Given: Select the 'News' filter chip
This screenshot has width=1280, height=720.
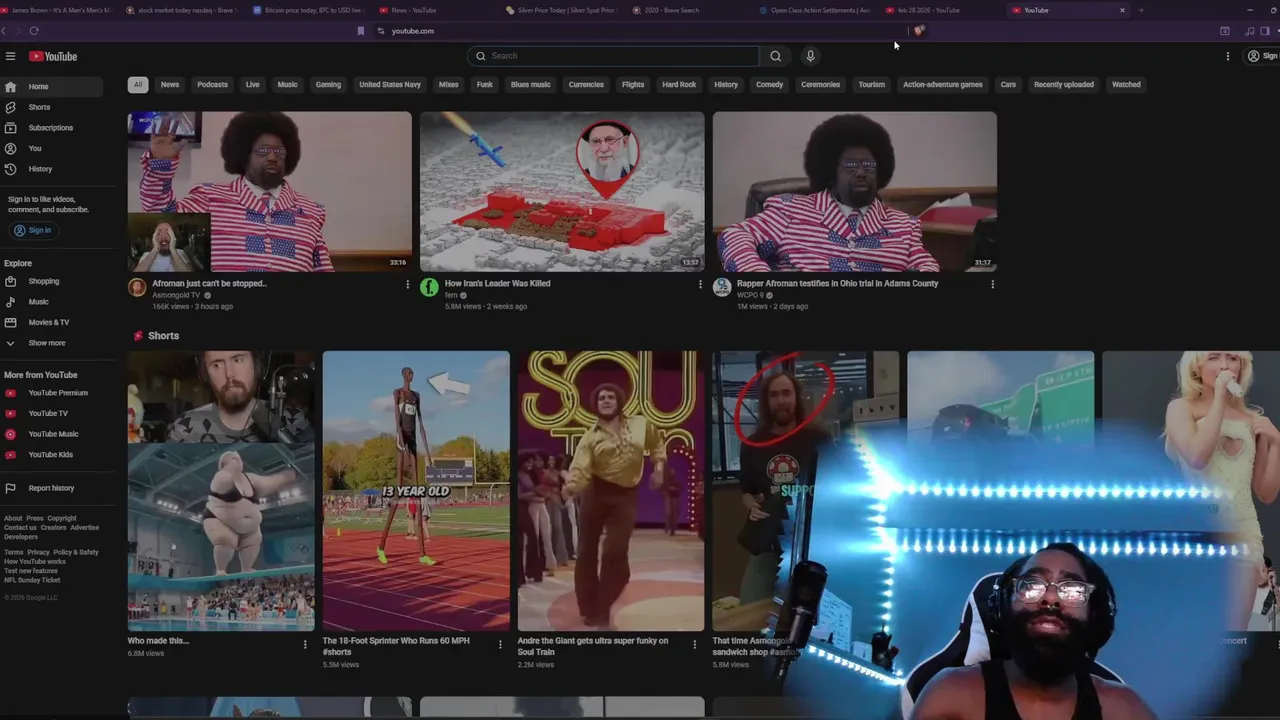Looking at the screenshot, I should [170, 85].
